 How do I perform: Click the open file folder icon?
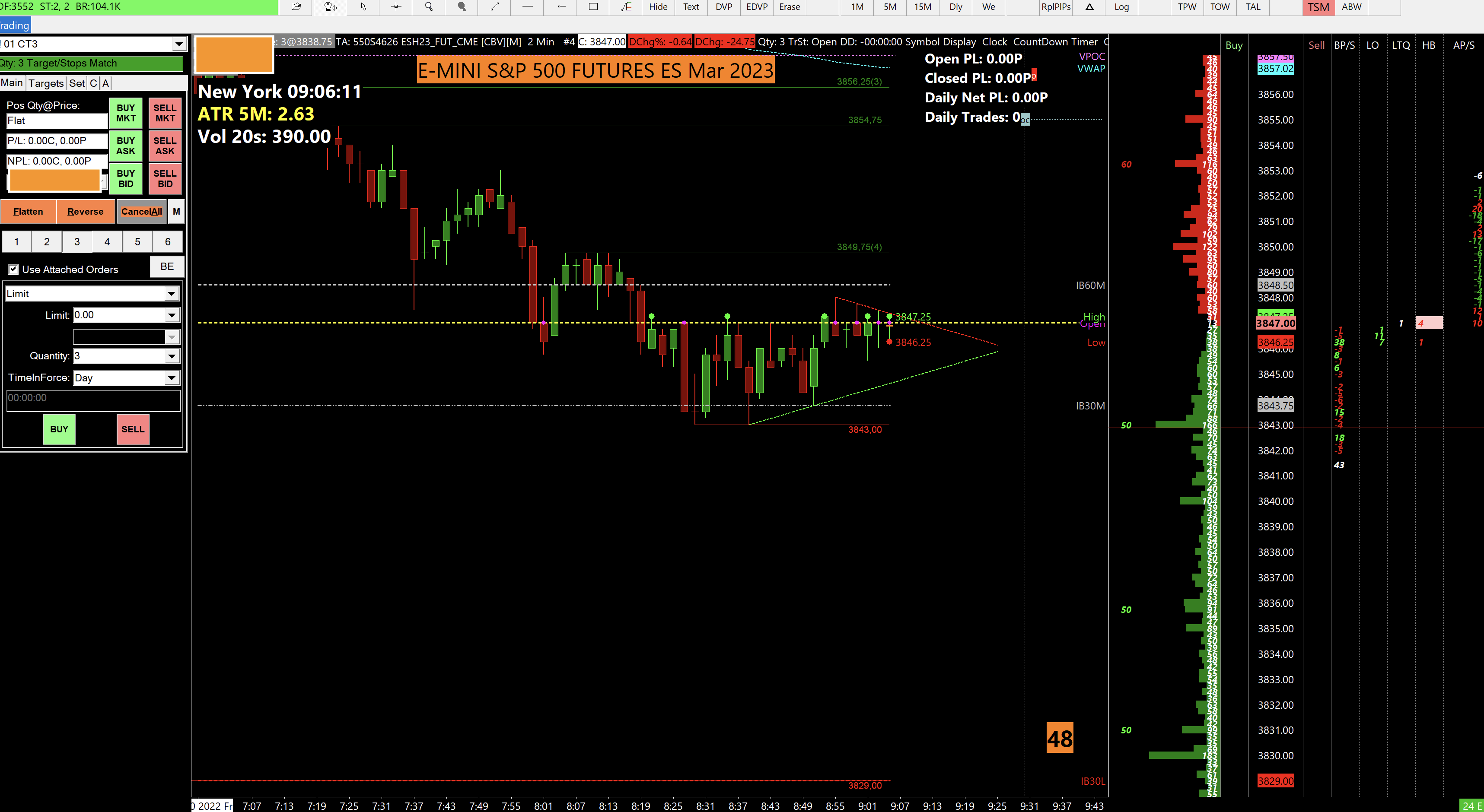[x=296, y=7]
